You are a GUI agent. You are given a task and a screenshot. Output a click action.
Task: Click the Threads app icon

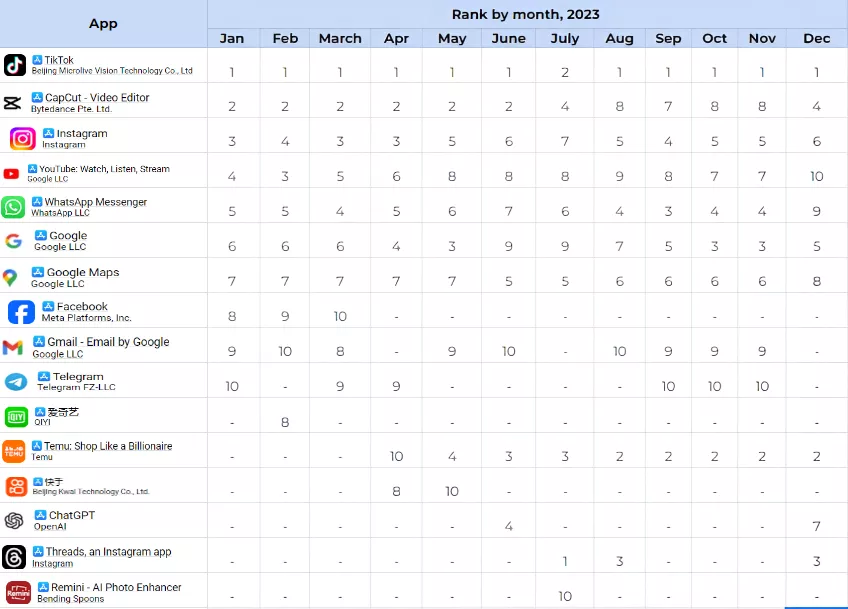pos(14,558)
